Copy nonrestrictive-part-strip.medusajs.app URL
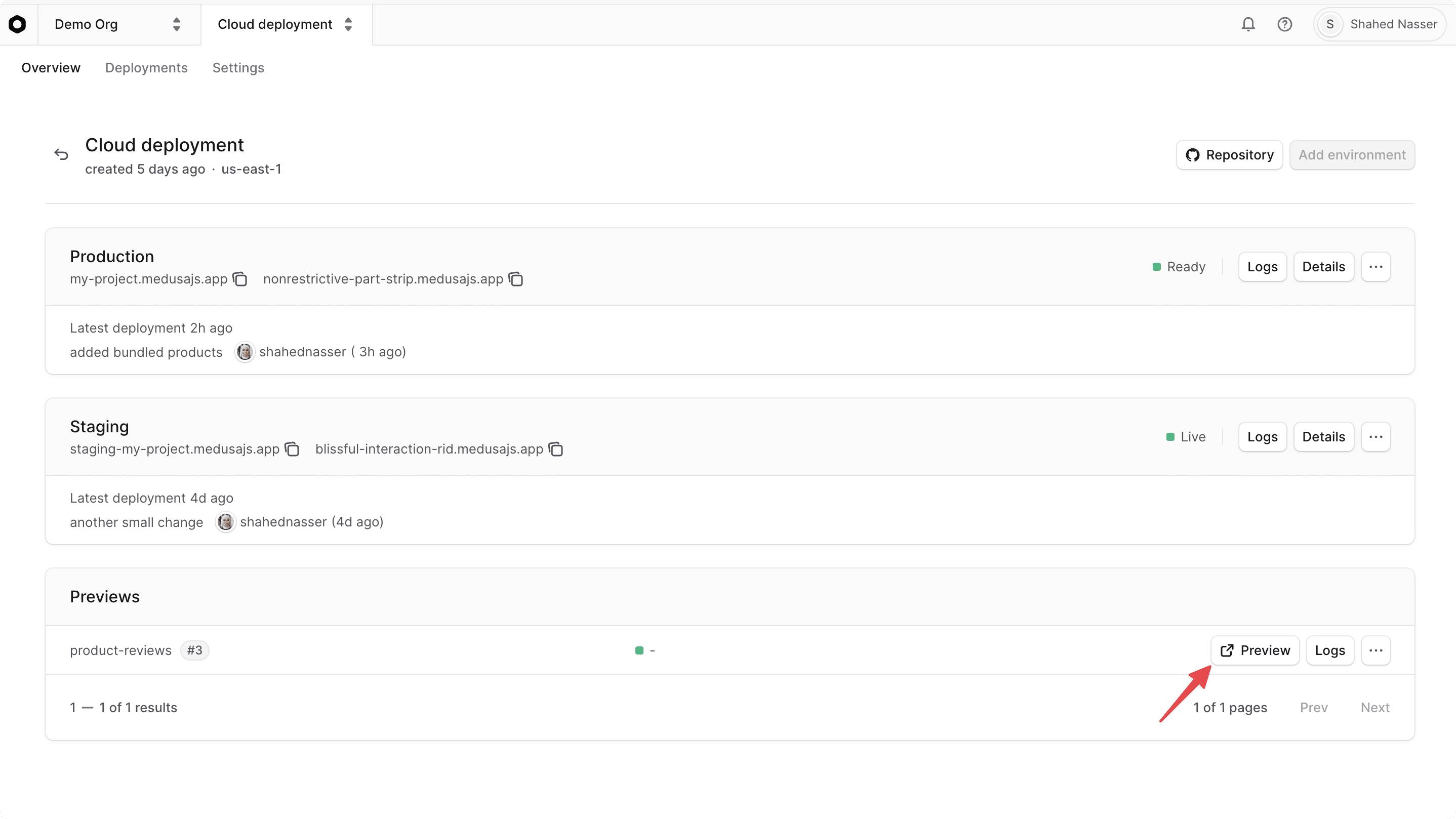1456x819 pixels. [515, 279]
